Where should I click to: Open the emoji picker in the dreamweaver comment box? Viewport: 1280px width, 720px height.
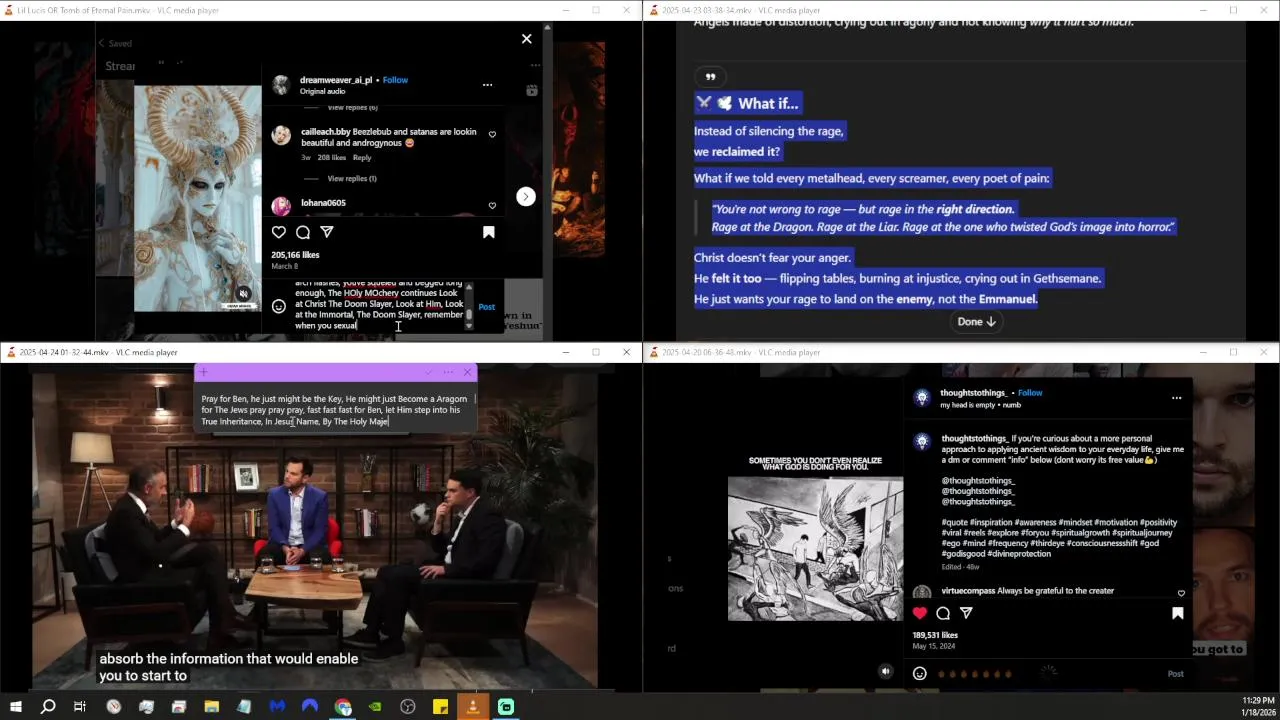(x=279, y=306)
